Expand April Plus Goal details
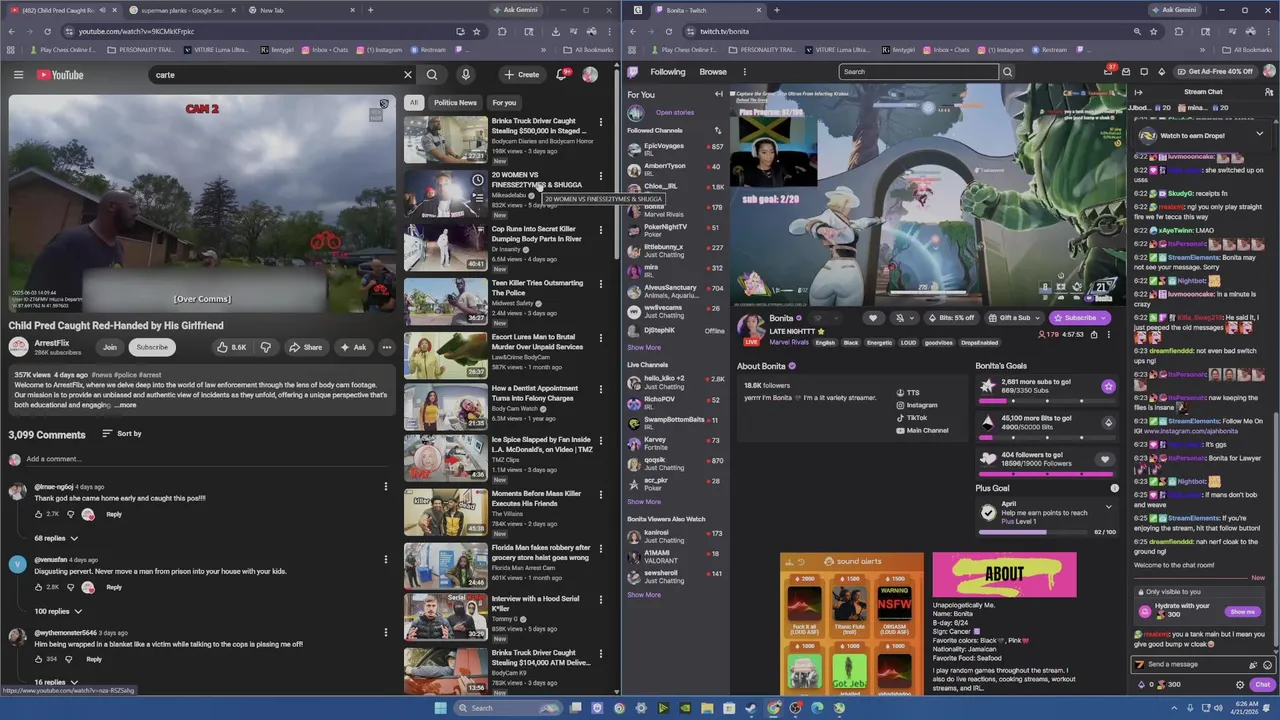The image size is (1280, 720). (x=1108, y=507)
